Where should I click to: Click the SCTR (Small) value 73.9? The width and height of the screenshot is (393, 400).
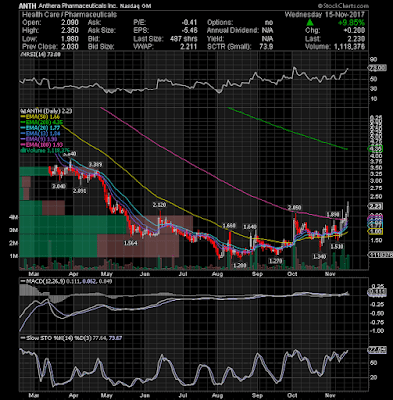coord(265,47)
